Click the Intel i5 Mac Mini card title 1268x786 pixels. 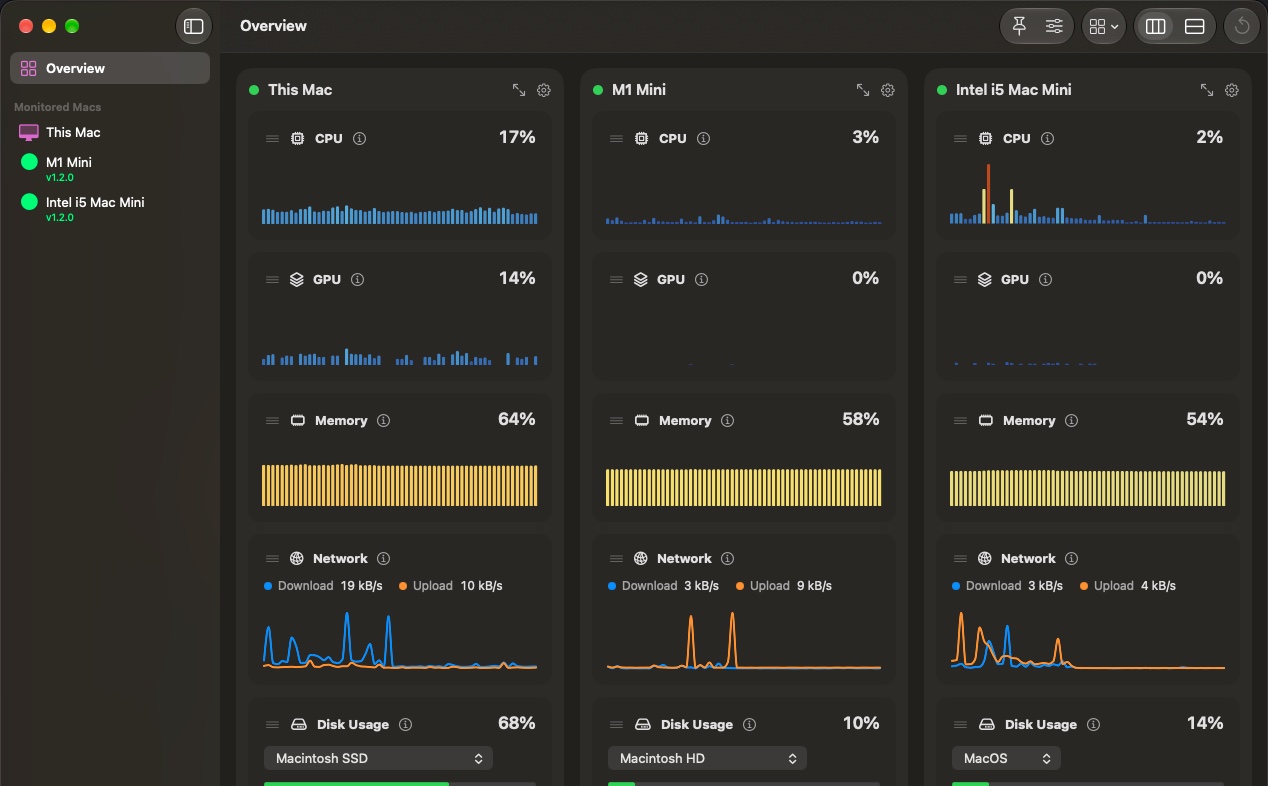pos(1014,90)
